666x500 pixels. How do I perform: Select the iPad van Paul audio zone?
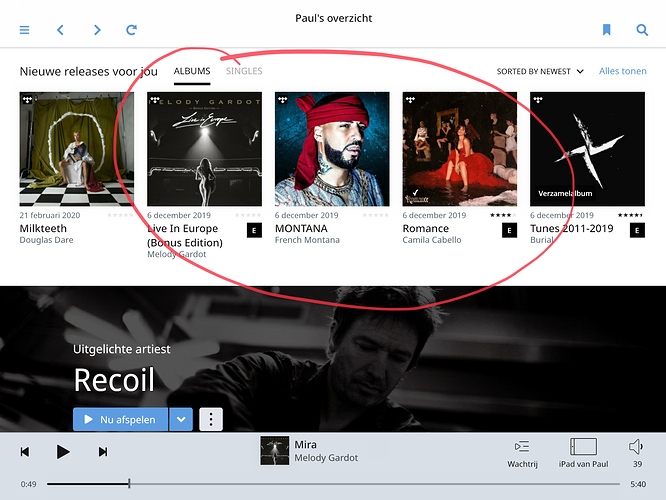pyautogui.click(x=583, y=453)
